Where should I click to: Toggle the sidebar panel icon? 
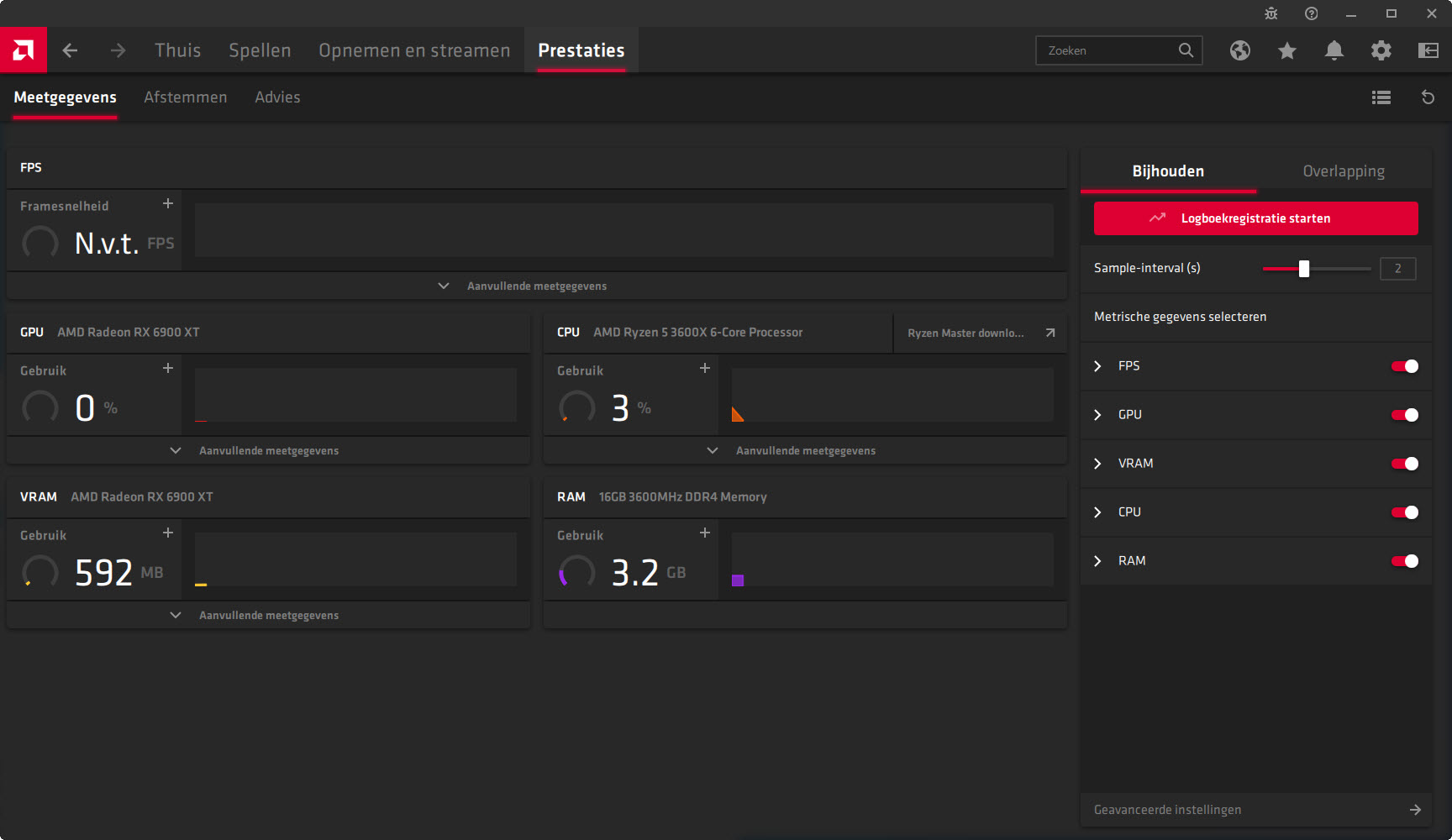pos(1428,50)
